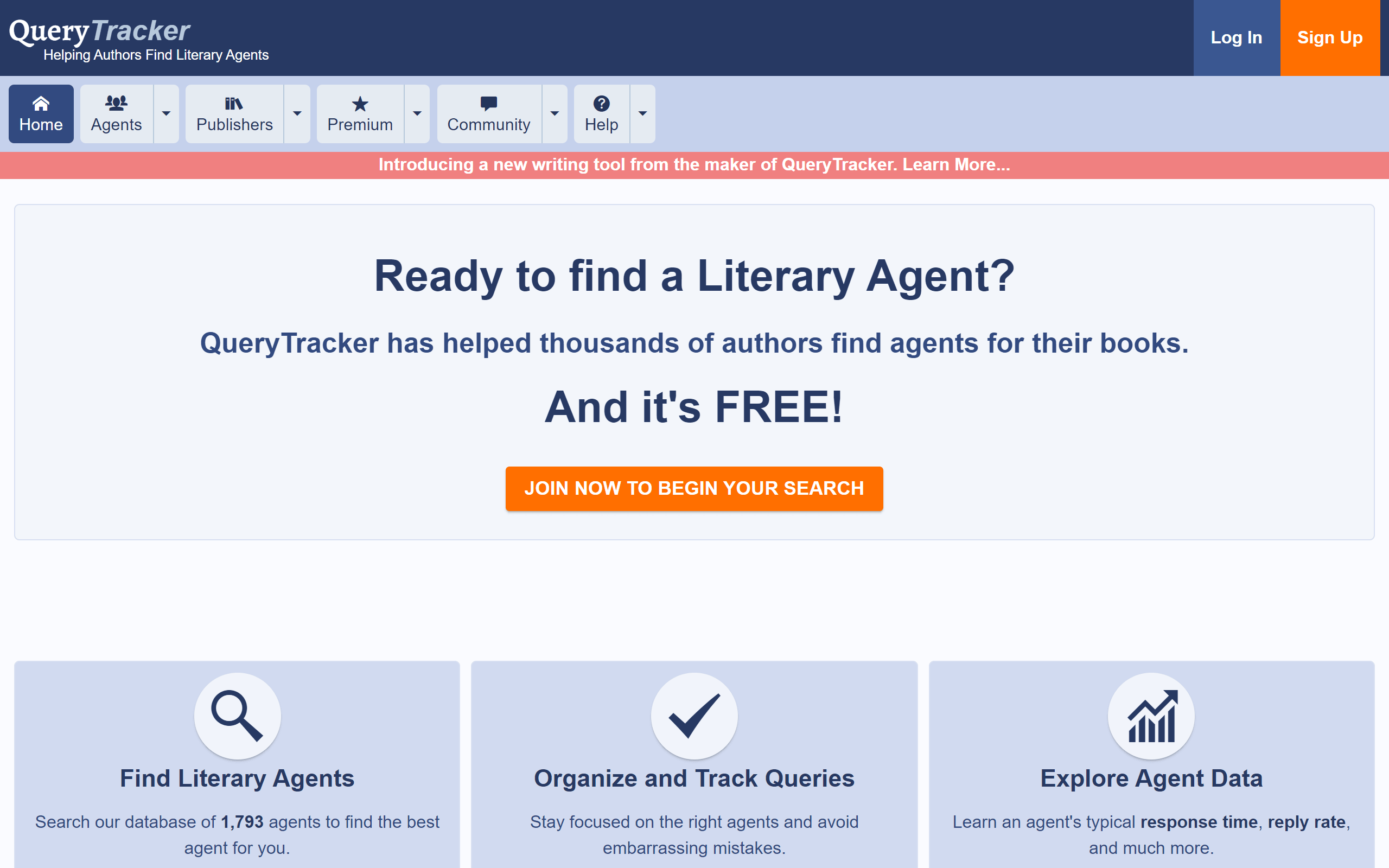
Task: Click JOIN NOW TO BEGIN YOUR SEARCH button
Action: 694,489
